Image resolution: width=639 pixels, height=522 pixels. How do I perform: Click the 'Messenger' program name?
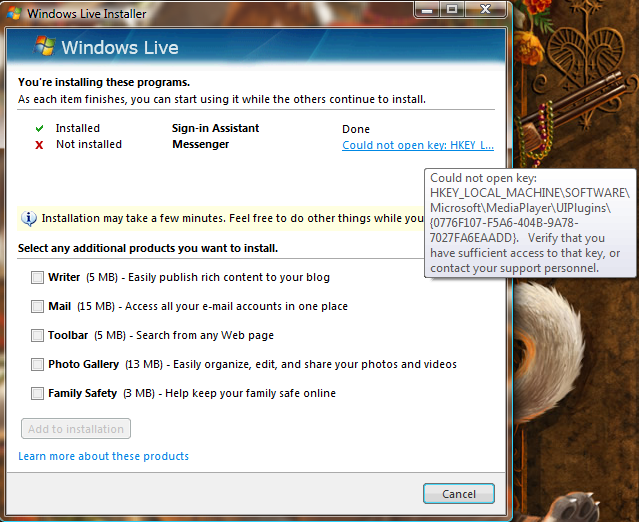click(x=201, y=144)
